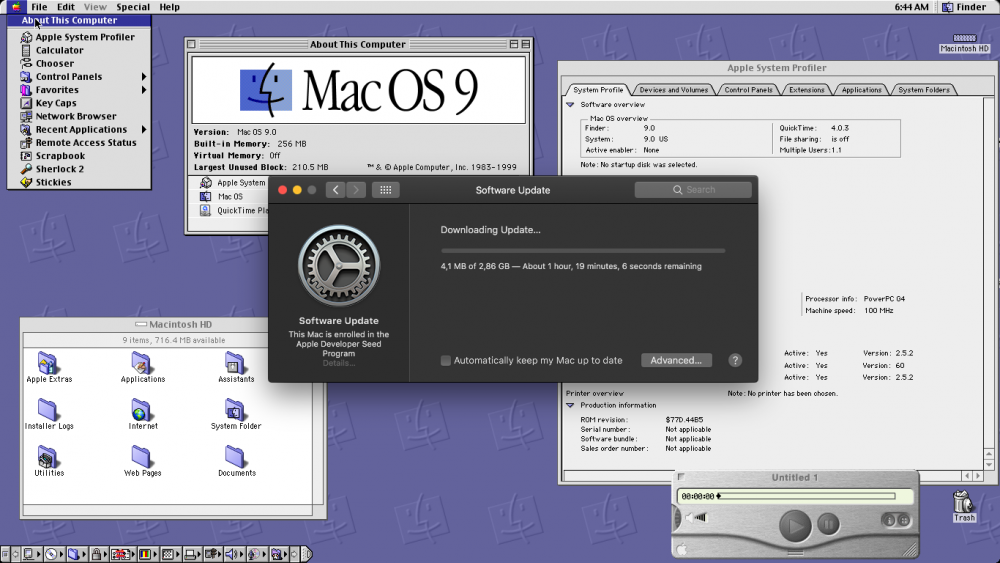Enable Automatically keep my Mac up to date
This screenshot has width=1000, height=563.
446,361
